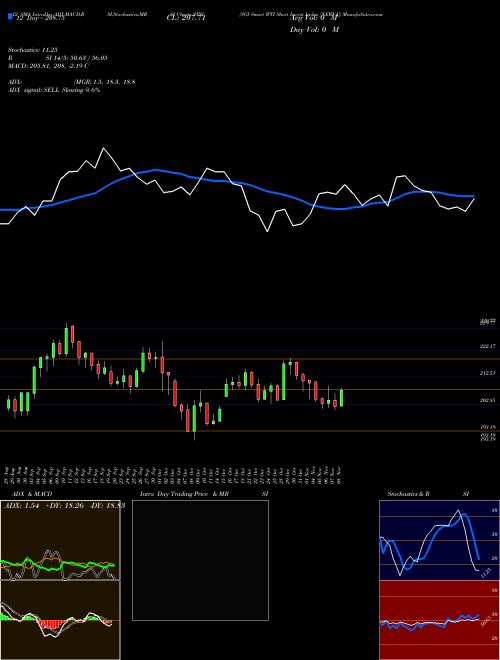Screen dimensions: 500x660
Task: Click the ADX 1.54 +DY -DY readout
Action: click(x=64, y=505)
